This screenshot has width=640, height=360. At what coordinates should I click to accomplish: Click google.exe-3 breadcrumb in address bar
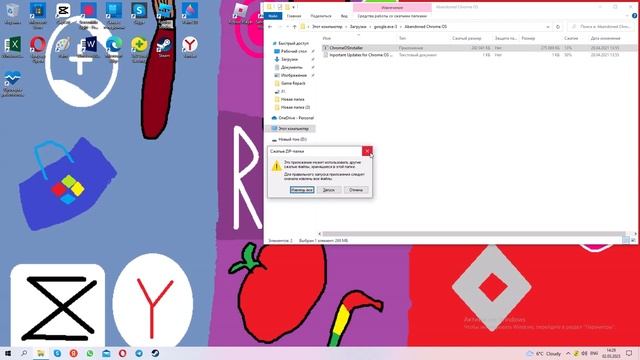(x=385, y=27)
